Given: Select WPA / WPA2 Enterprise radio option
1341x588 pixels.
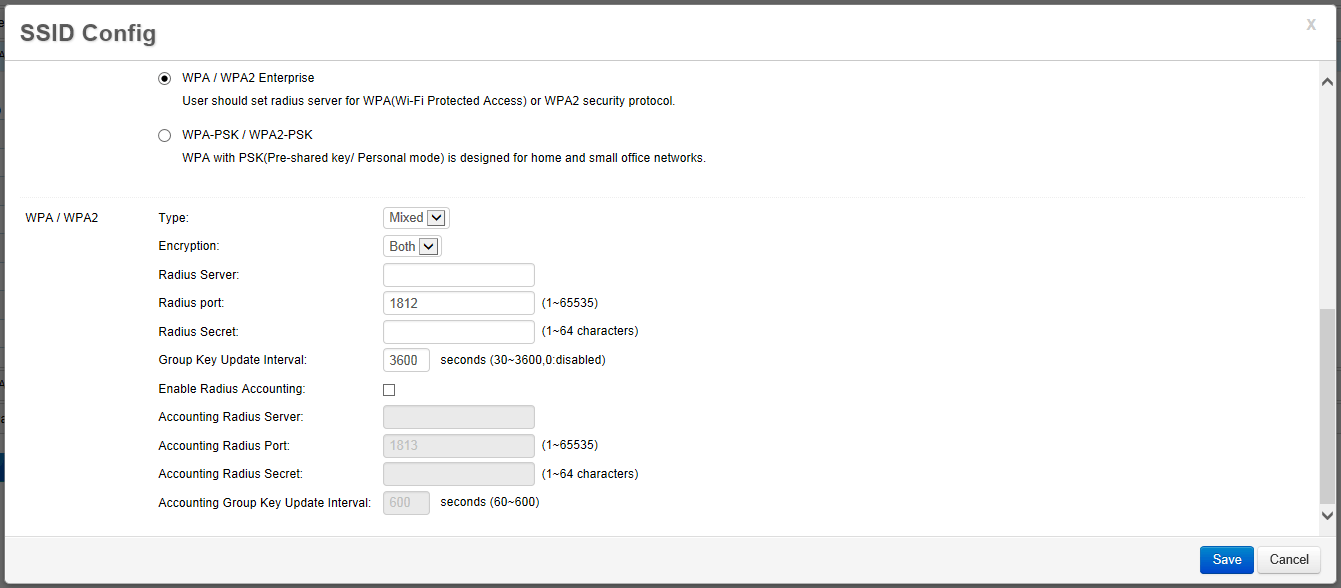Looking at the screenshot, I should click(x=165, y=78).
